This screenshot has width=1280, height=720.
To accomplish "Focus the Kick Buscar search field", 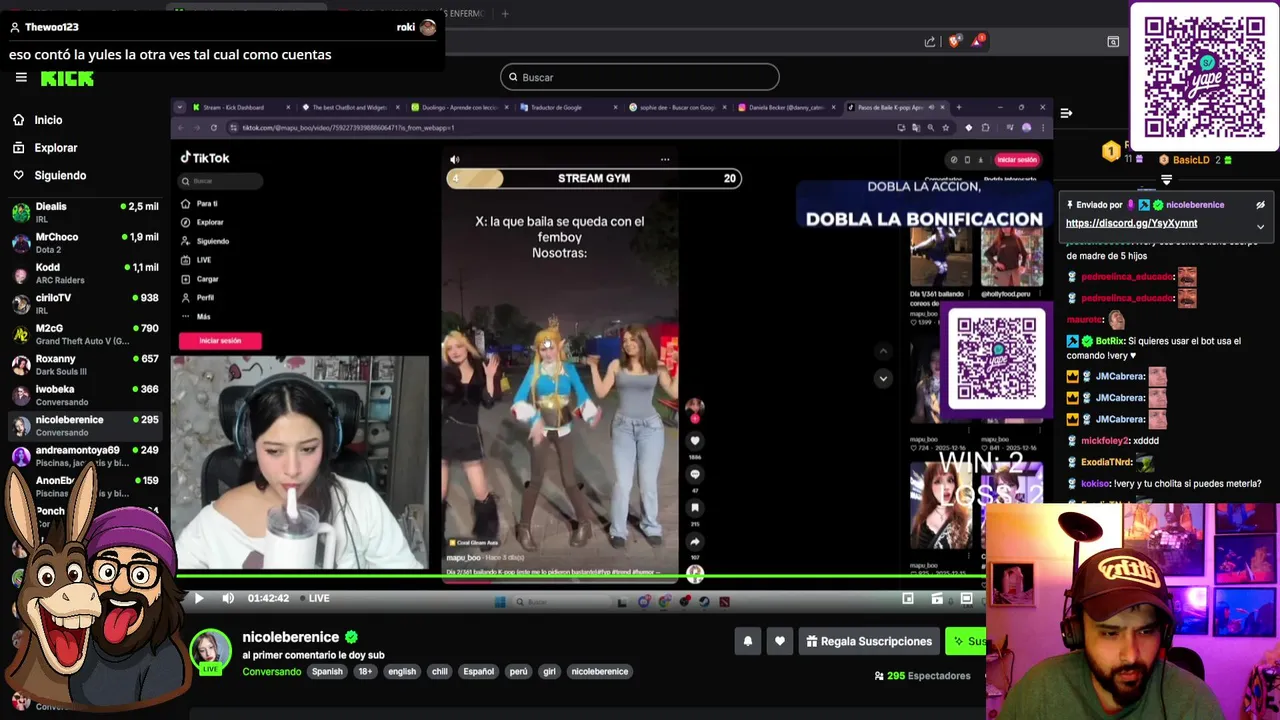I will 640,77.
